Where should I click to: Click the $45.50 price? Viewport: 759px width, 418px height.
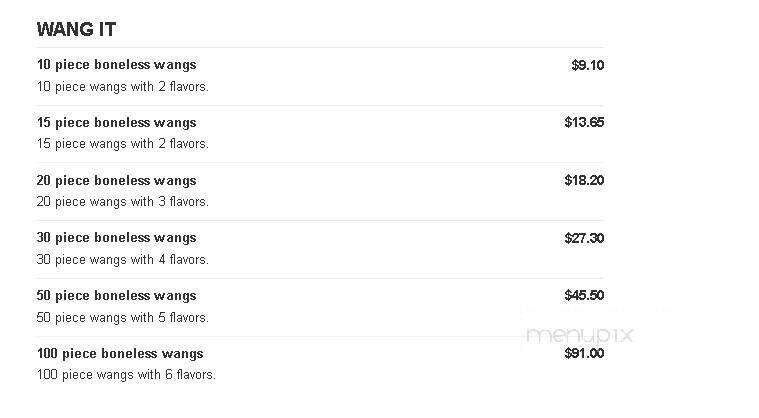584,296
